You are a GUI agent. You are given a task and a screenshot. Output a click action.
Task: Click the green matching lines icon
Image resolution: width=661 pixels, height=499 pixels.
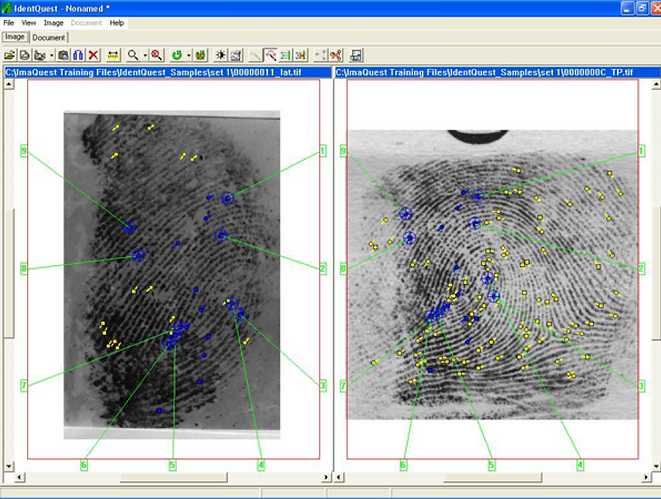tap(285, 55)
